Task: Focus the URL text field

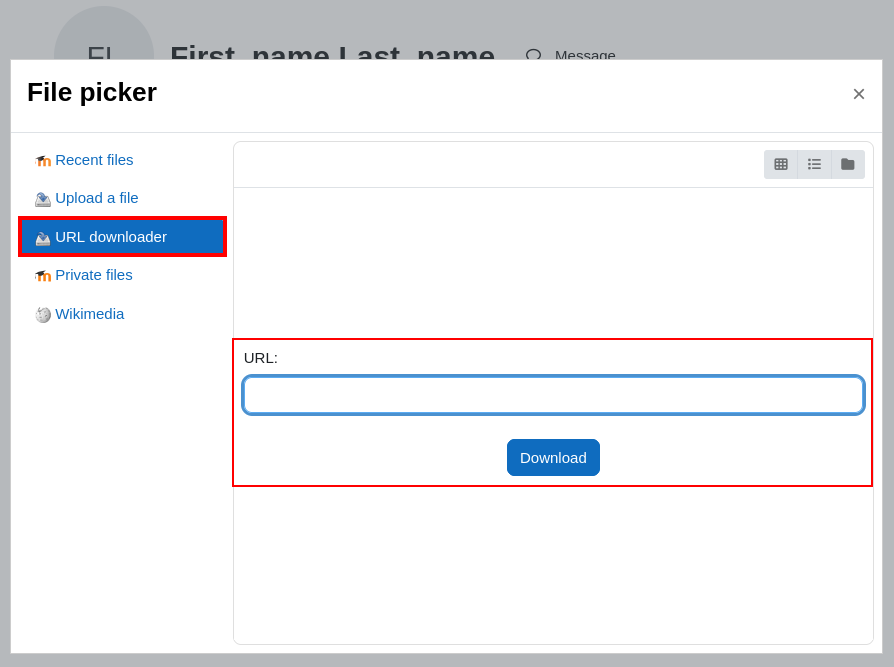Action: pos(553,395)
